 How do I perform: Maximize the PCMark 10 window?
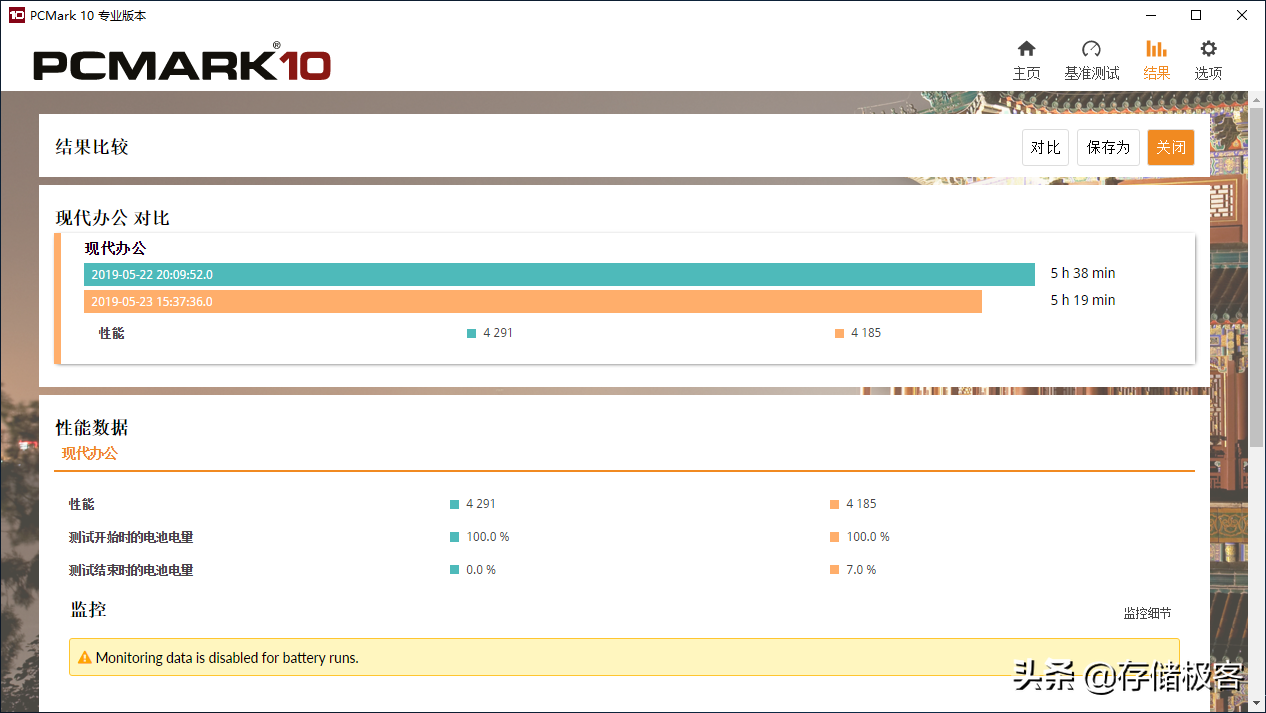point(1196,15)
